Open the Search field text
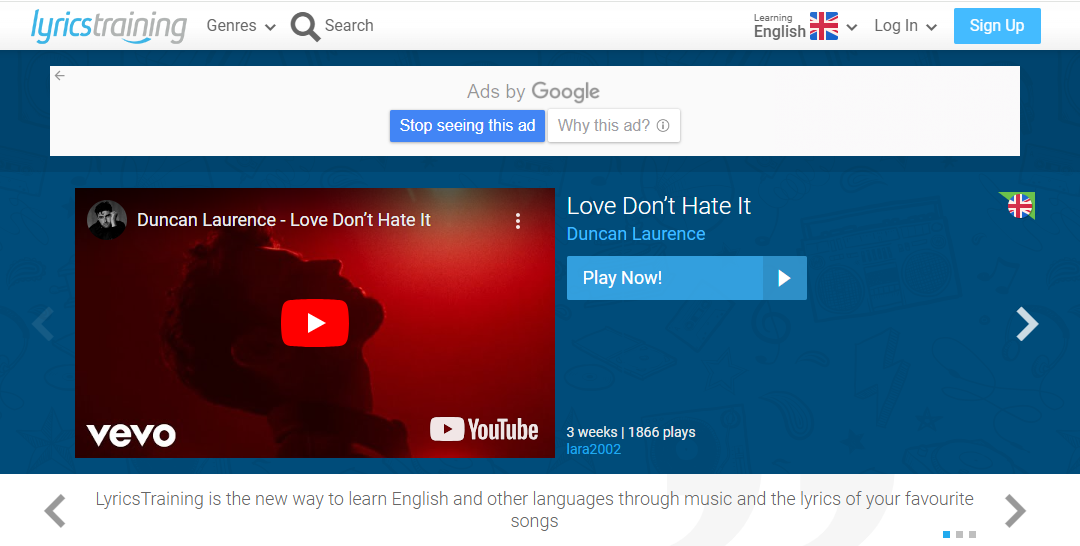 point(349,25)
